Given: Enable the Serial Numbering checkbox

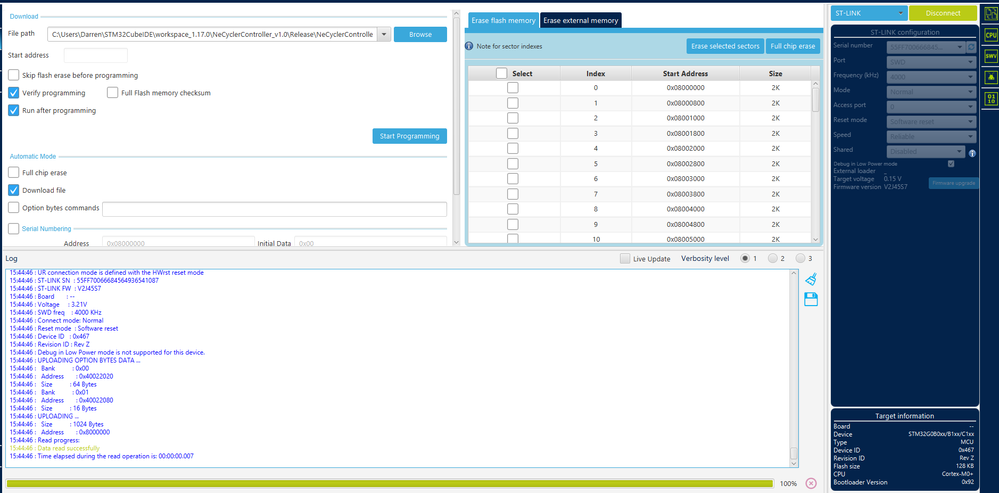Looking at the screenshot, I should pyautogui.click(x=13, y=229).
